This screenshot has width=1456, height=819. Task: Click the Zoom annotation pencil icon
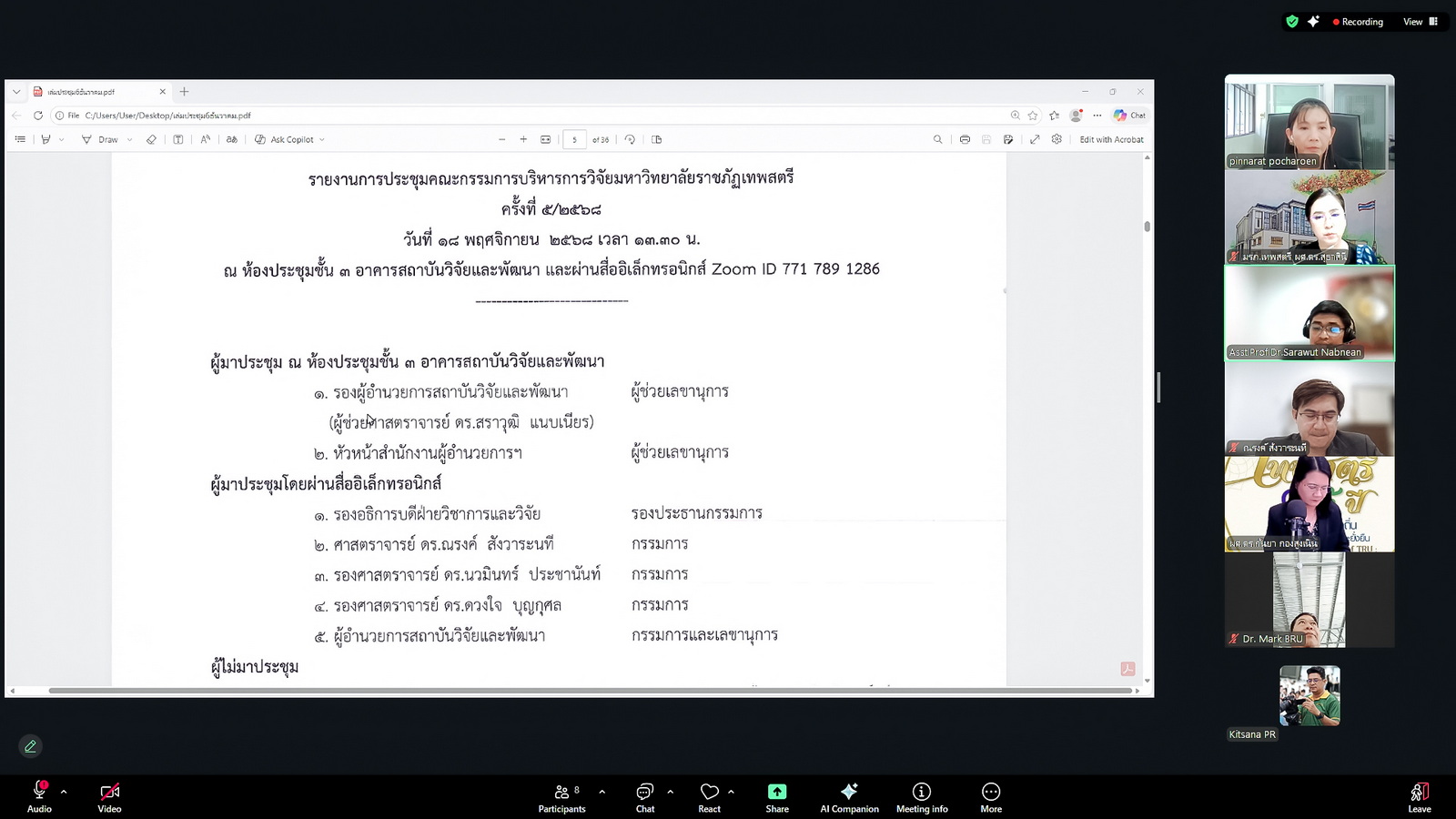tap(30, 746)
